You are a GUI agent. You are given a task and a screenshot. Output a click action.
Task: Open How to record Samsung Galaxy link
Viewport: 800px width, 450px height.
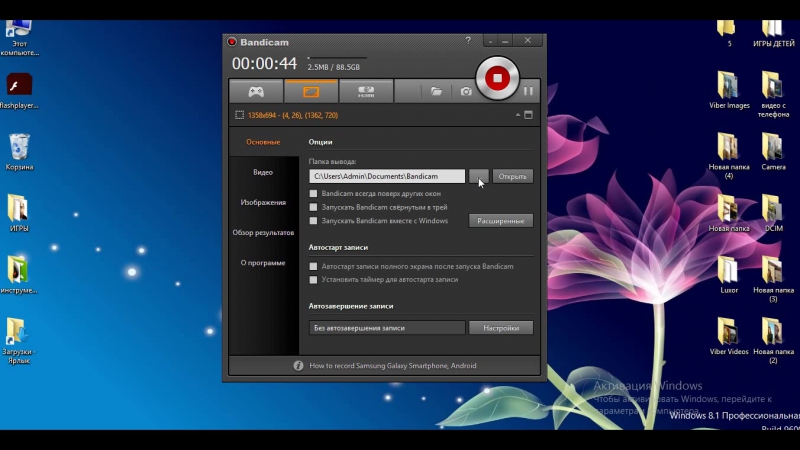point(393,365)
